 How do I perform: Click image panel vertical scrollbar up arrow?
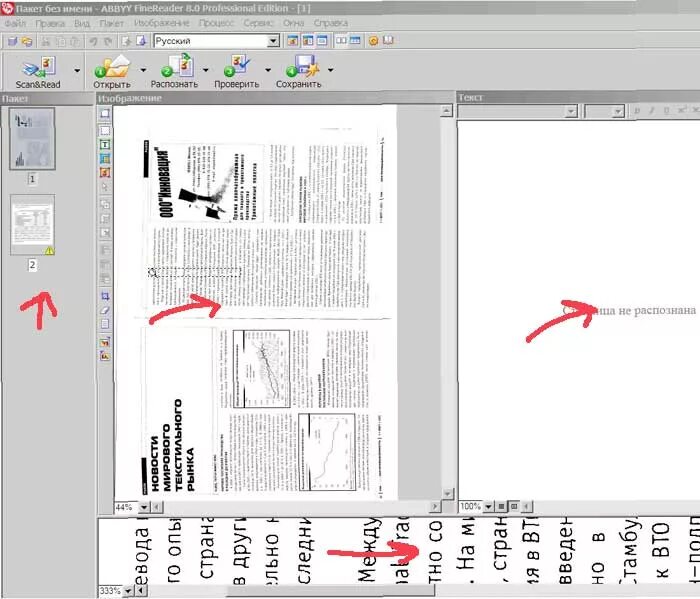click(446, 111)
